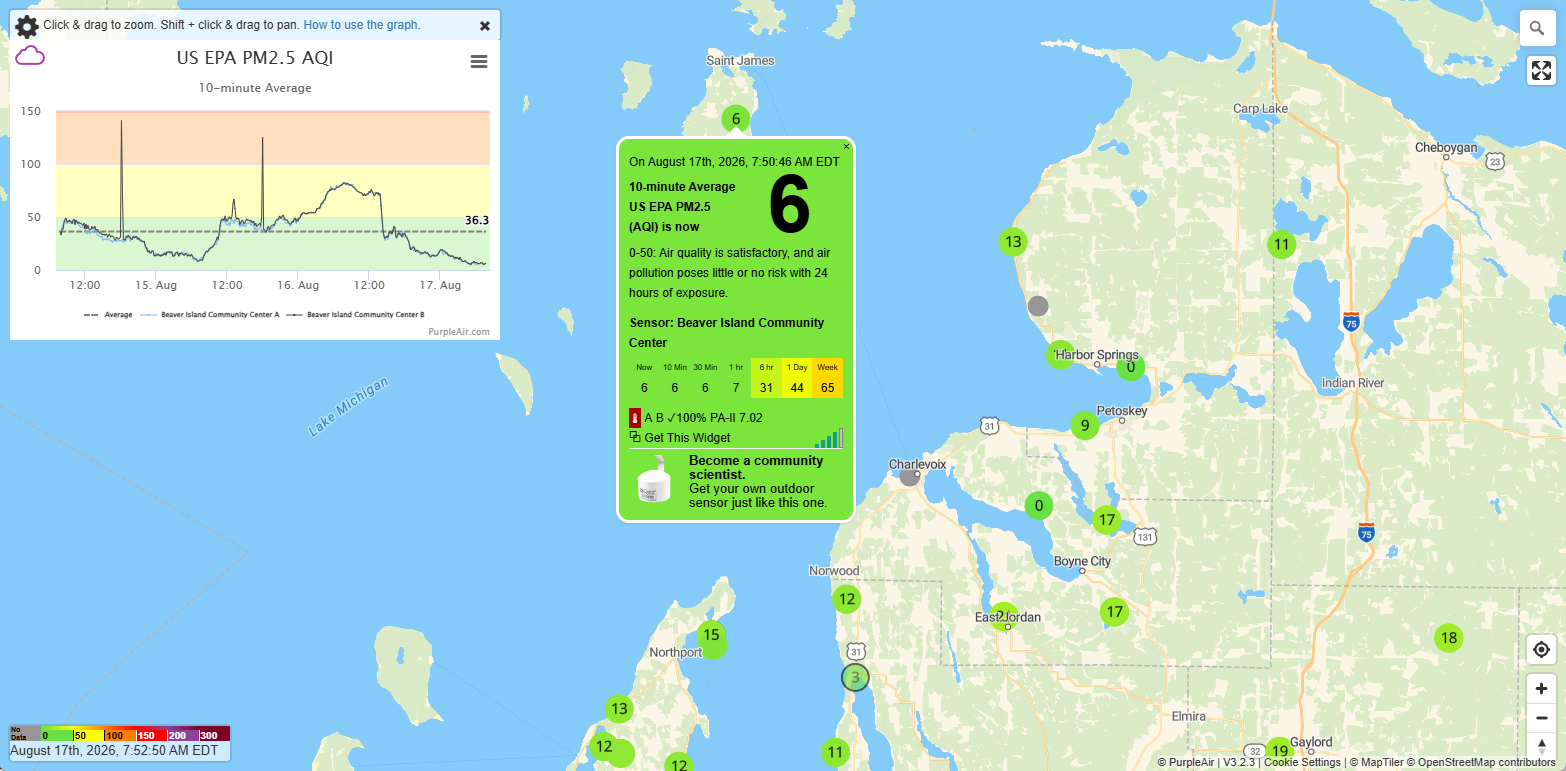Zoom in on the map
The image size is (1566, 771).
point(1541,688)
